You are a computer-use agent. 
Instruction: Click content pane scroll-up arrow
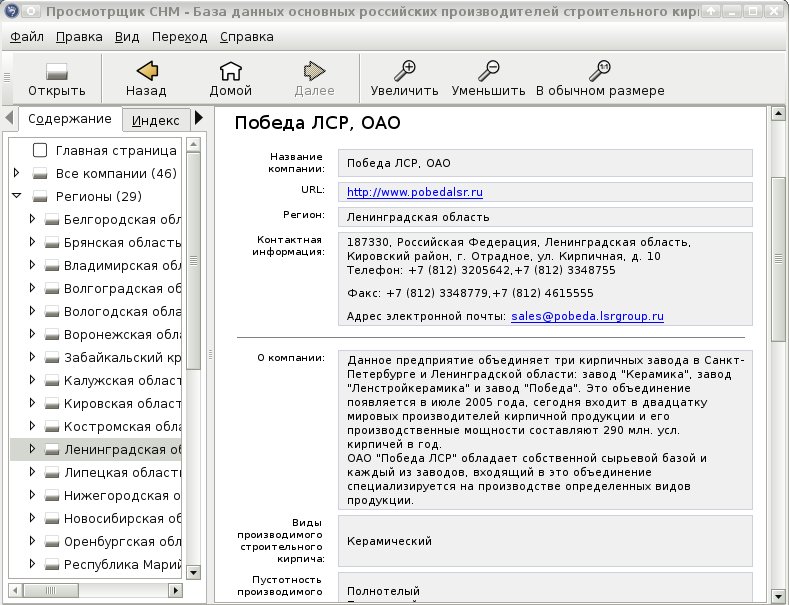pos(778,114)
